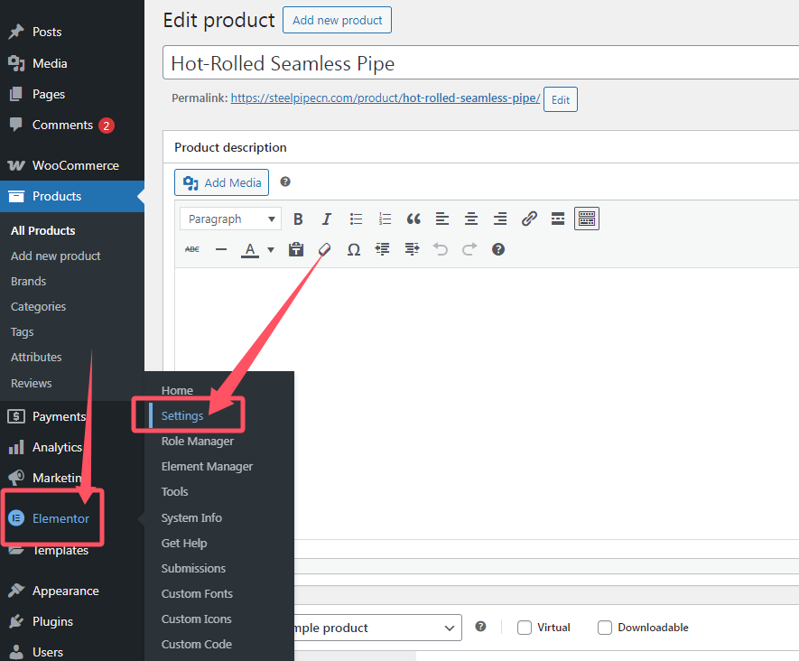Toggle italic formatting in editor toolbar

pos(326,219)
